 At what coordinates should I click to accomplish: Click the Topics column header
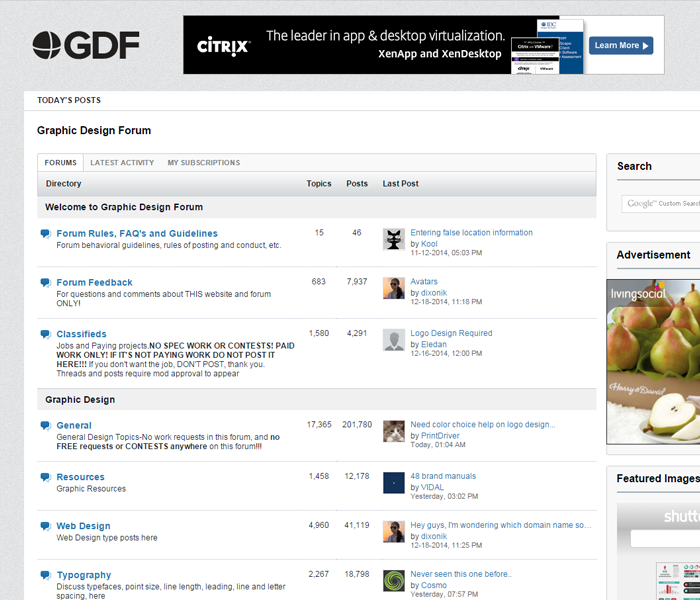[319, 184]
